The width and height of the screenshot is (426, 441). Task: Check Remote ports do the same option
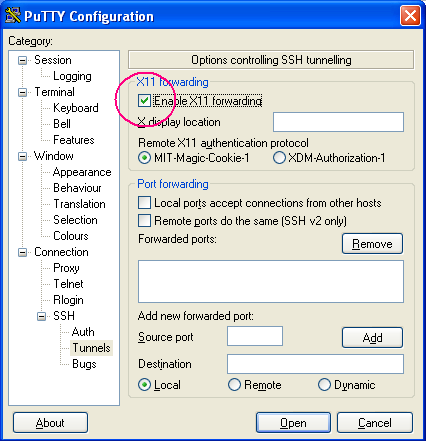coord(144,221)
